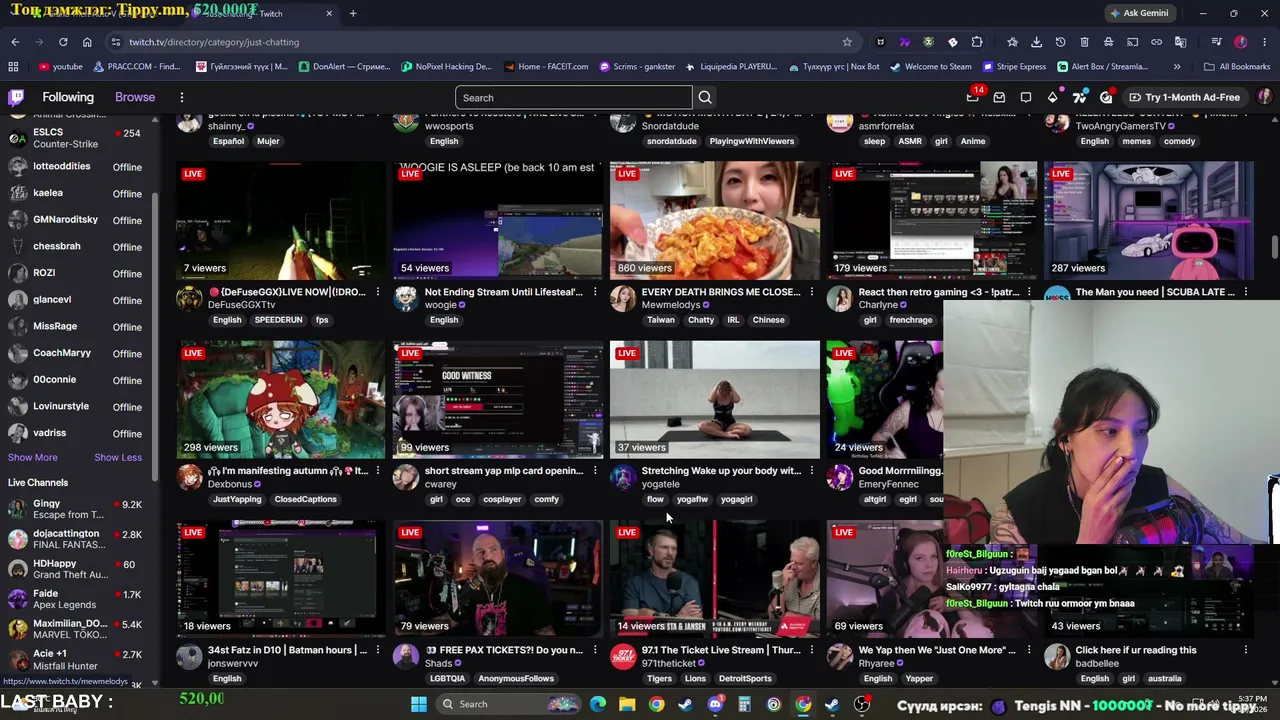This screenshot has height=720, width=1280.
Task: Click the trash can toolbar extension
Action: 1084,42
